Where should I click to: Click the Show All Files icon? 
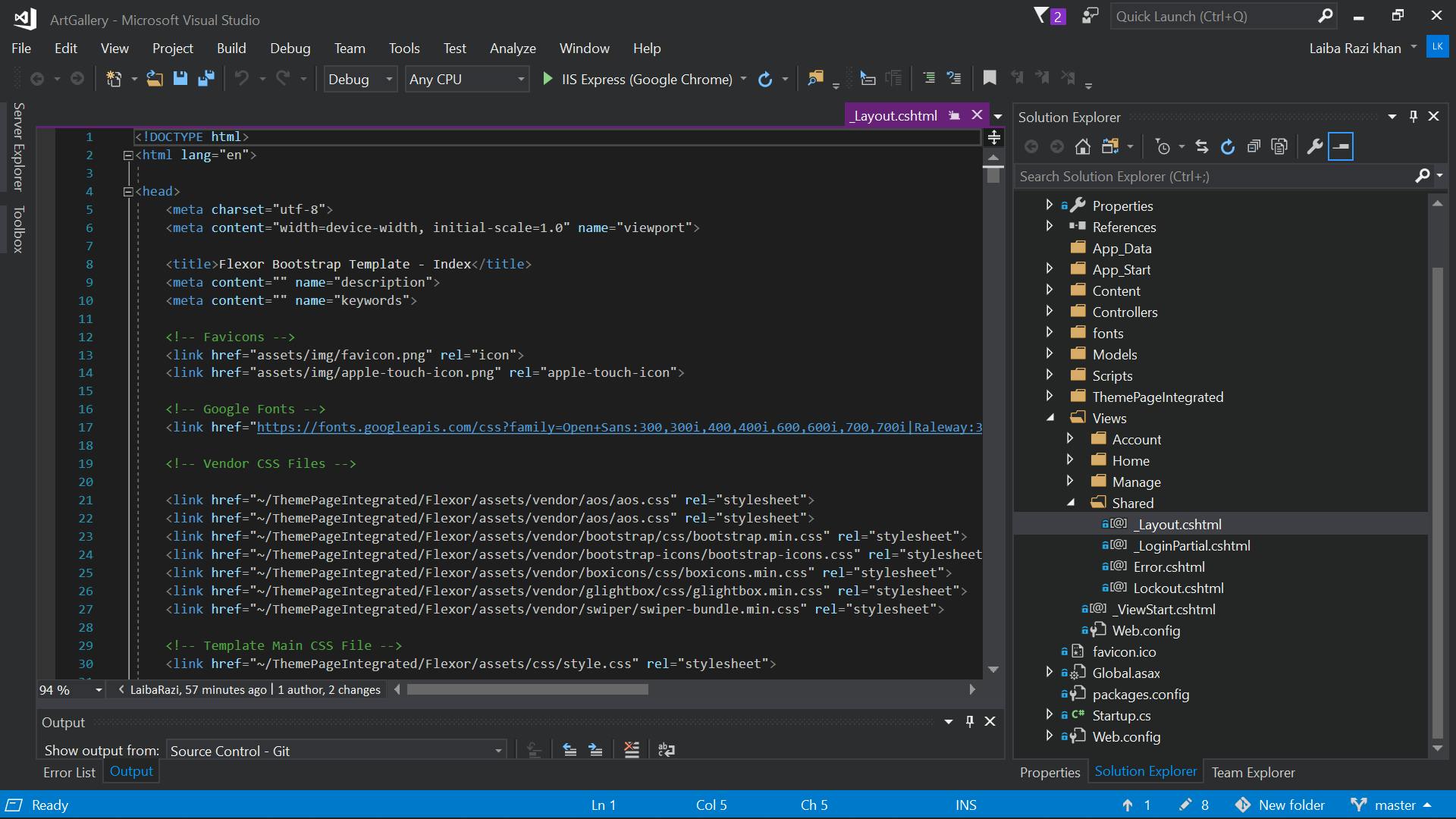pos(1279,146)
